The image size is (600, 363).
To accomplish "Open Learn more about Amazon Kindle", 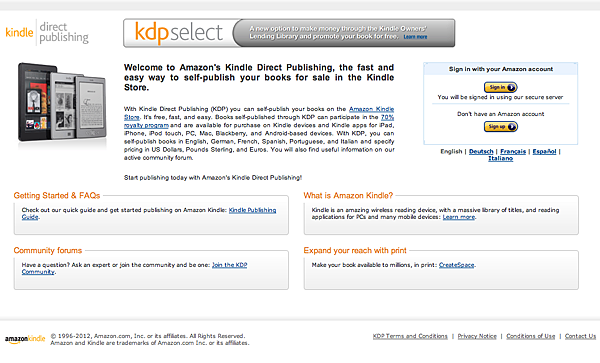I will [459, 217].
